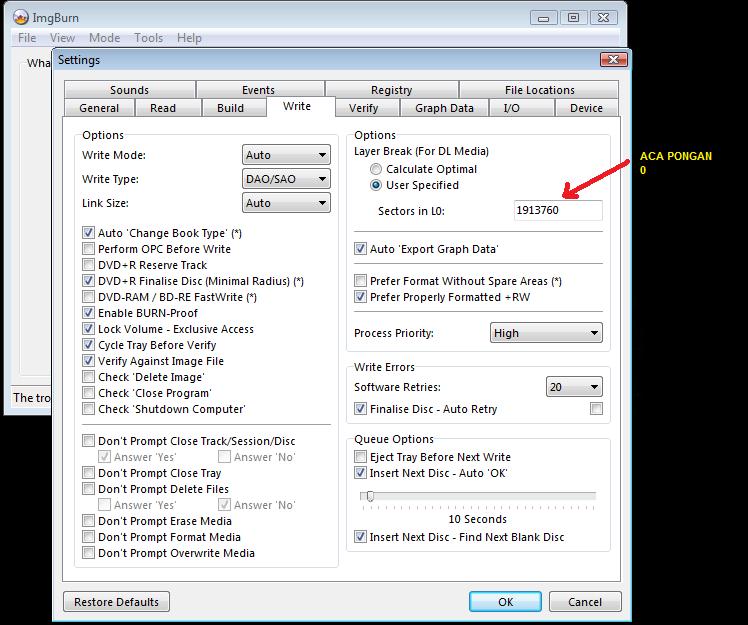This screenshot has width=748, height=625.
Task: Confirm settings with the OK button
Action: pyautogui.click(x=505, y=602)
